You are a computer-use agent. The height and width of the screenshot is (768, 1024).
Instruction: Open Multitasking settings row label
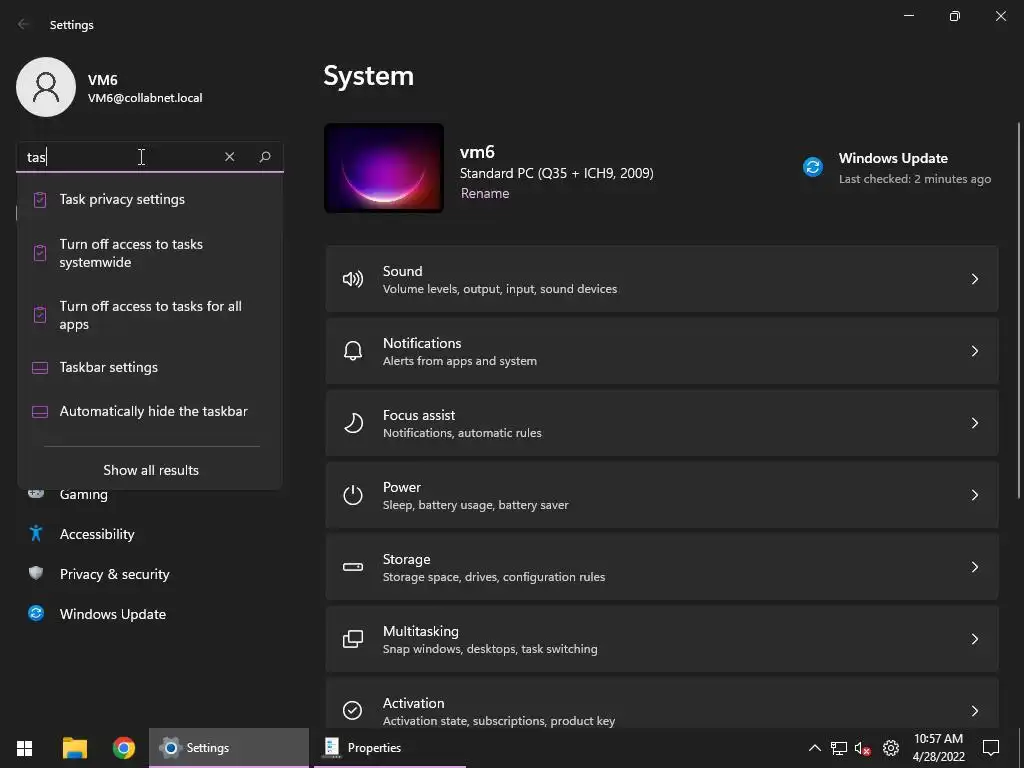pyautogui.click(x=421, y=632)
